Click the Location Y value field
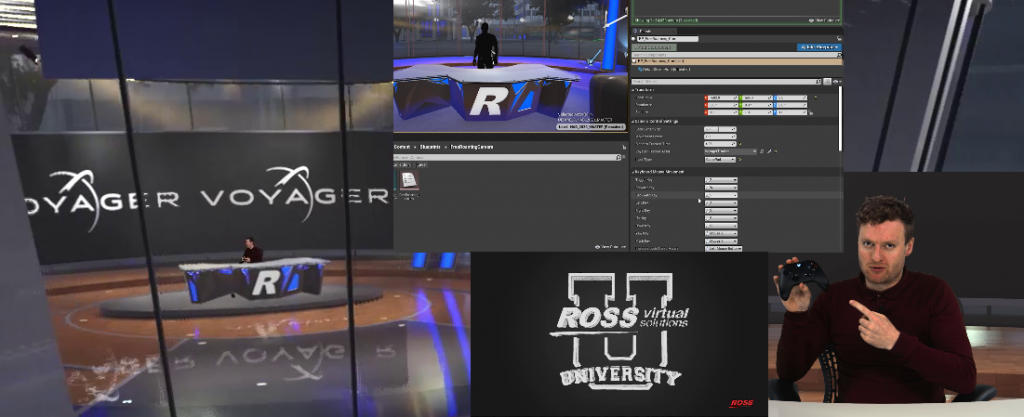This screenshot has width=1024, height=417. pyautogui.click(x=756, y=97)
